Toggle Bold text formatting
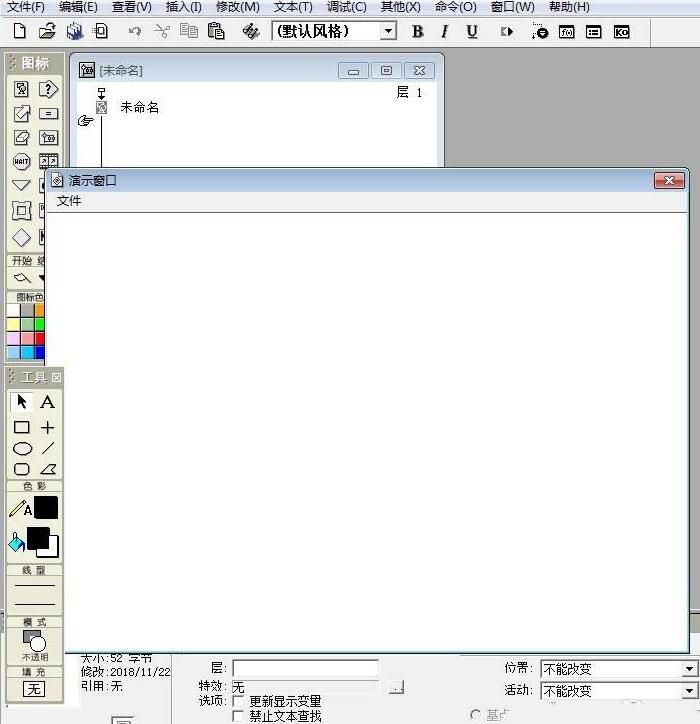This screenshot has width=700, height=724. click(417, 31)
